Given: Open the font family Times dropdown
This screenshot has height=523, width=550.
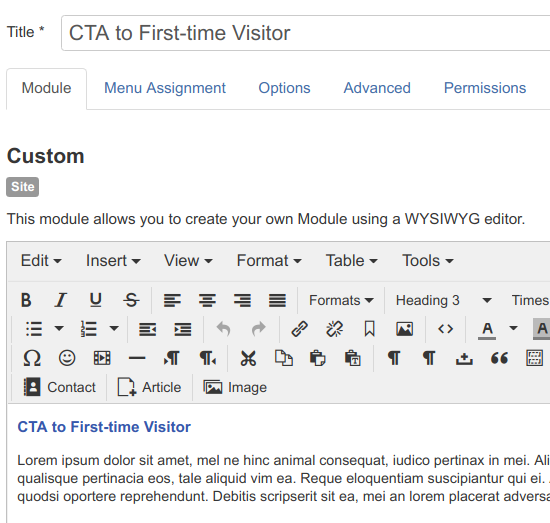Looking at the screenshot, I should click(530, 300).
